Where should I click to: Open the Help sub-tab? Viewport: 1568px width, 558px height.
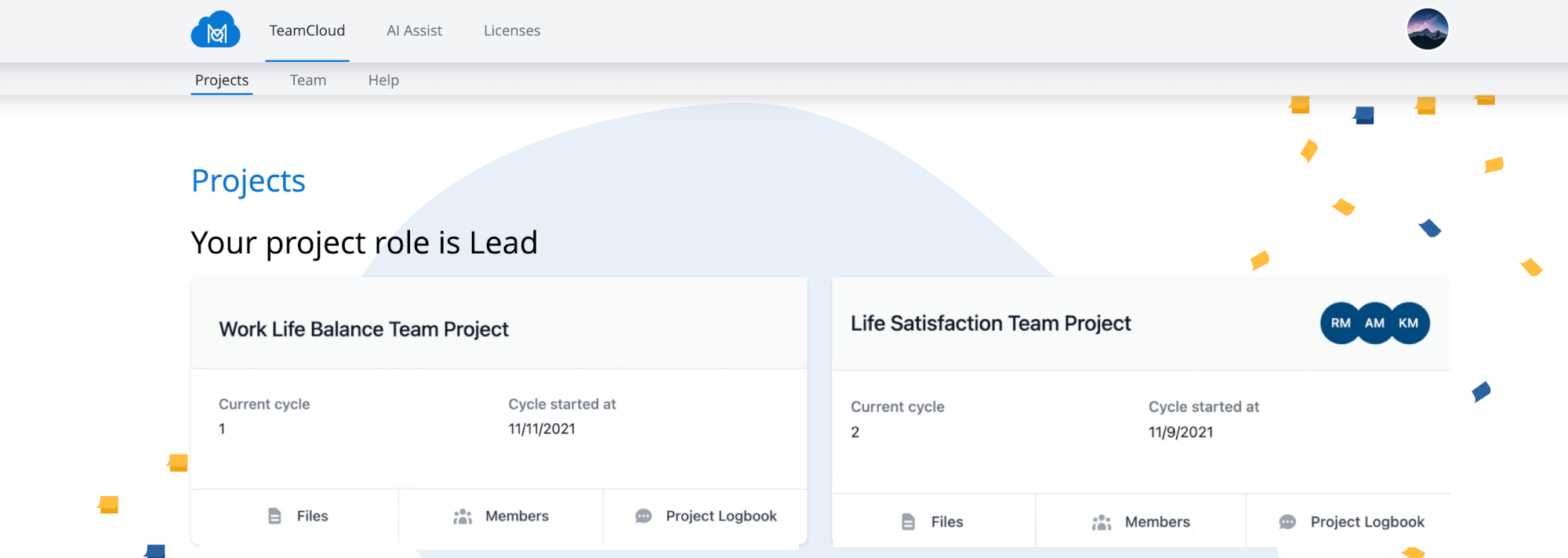(x=383, y=80)
